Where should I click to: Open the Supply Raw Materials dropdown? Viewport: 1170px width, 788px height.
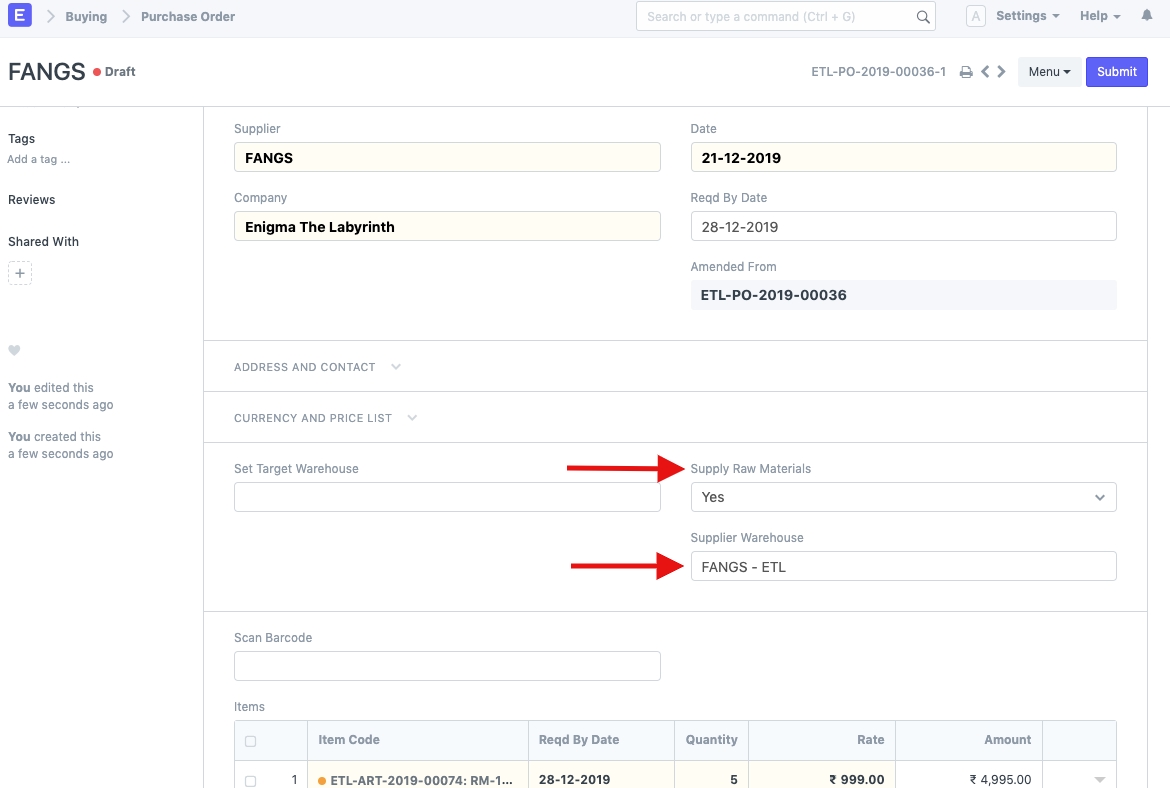pos(902,497)
